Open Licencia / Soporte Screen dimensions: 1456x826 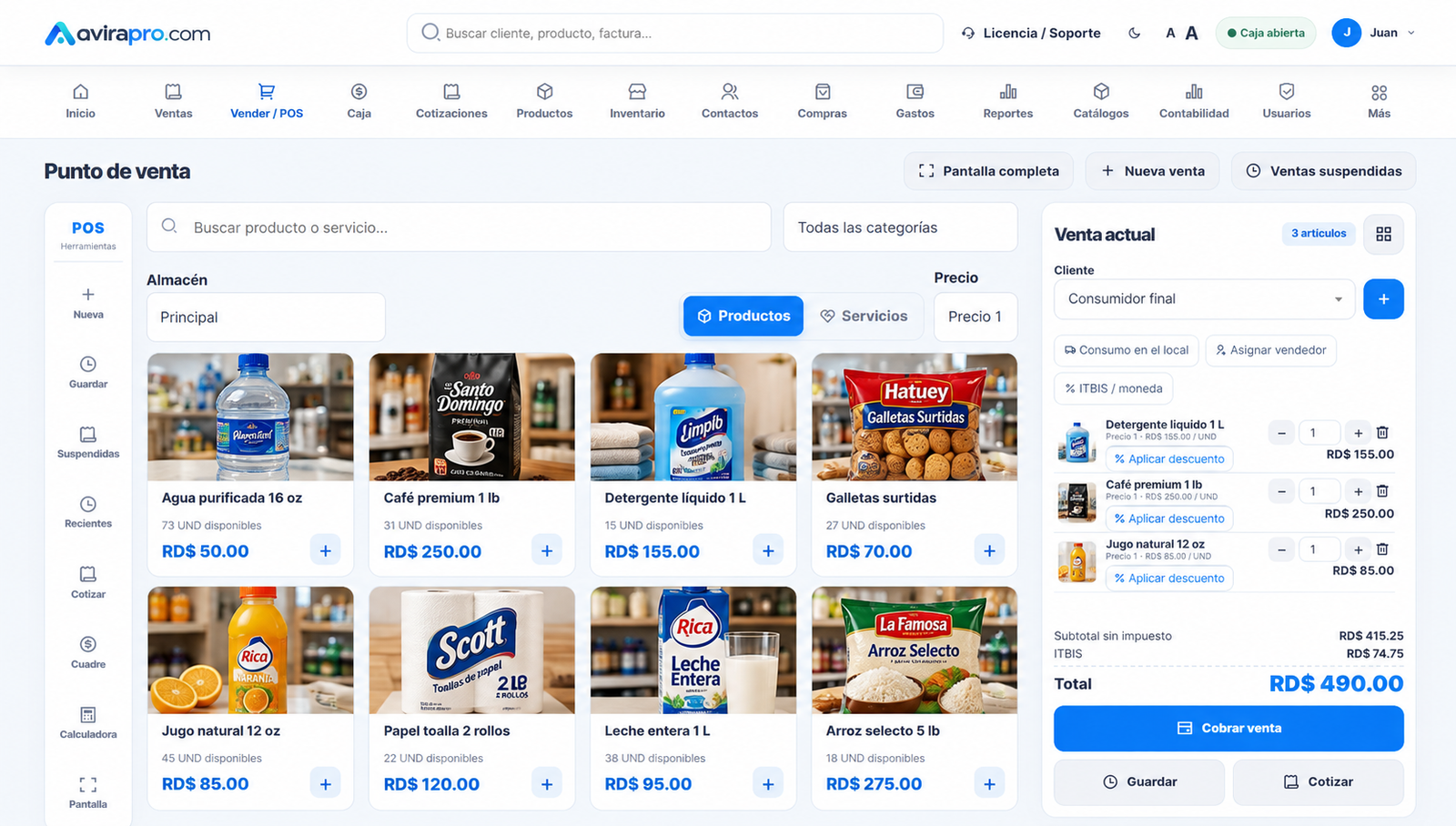click(x=1031, y=33)
